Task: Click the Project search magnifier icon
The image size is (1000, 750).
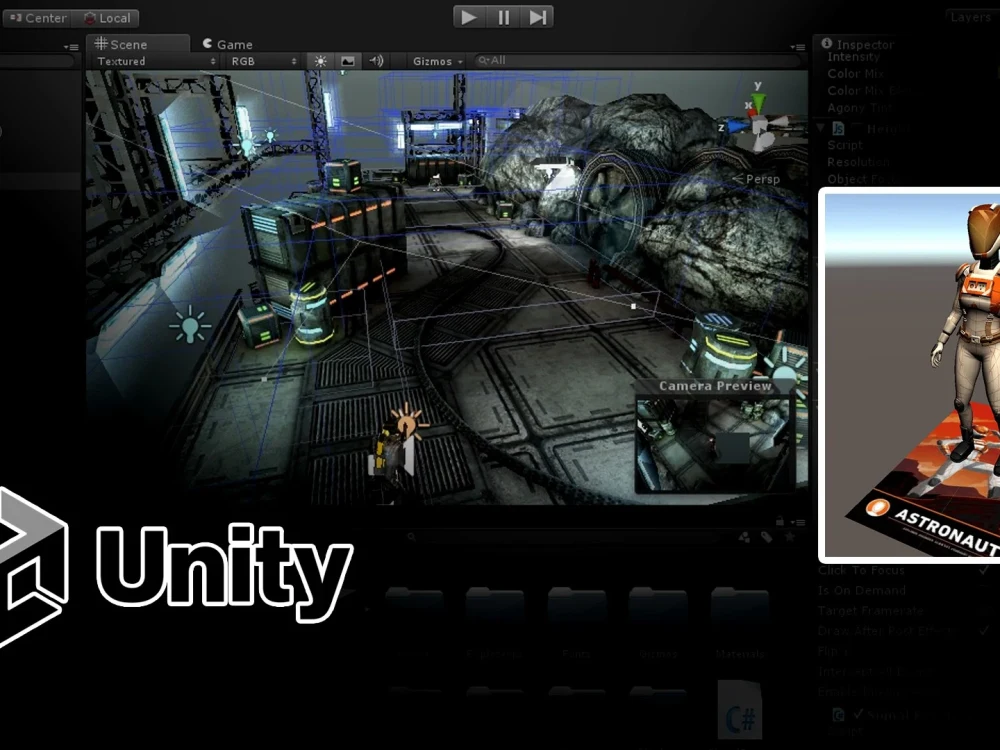Action: (412, 537)
